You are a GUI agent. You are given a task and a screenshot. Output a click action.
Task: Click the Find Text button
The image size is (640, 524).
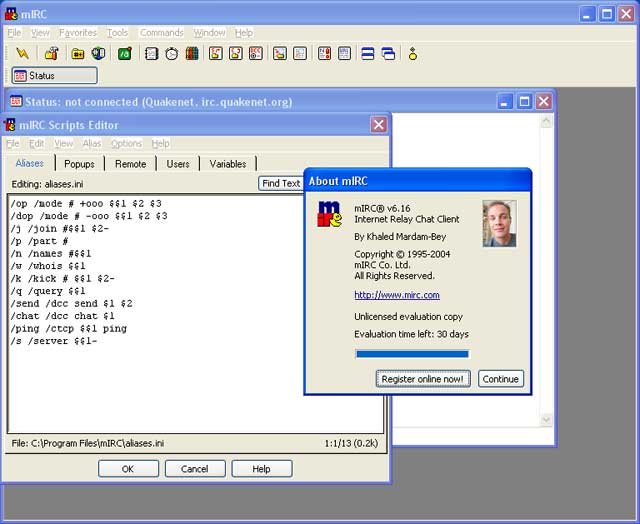point(281,184)
